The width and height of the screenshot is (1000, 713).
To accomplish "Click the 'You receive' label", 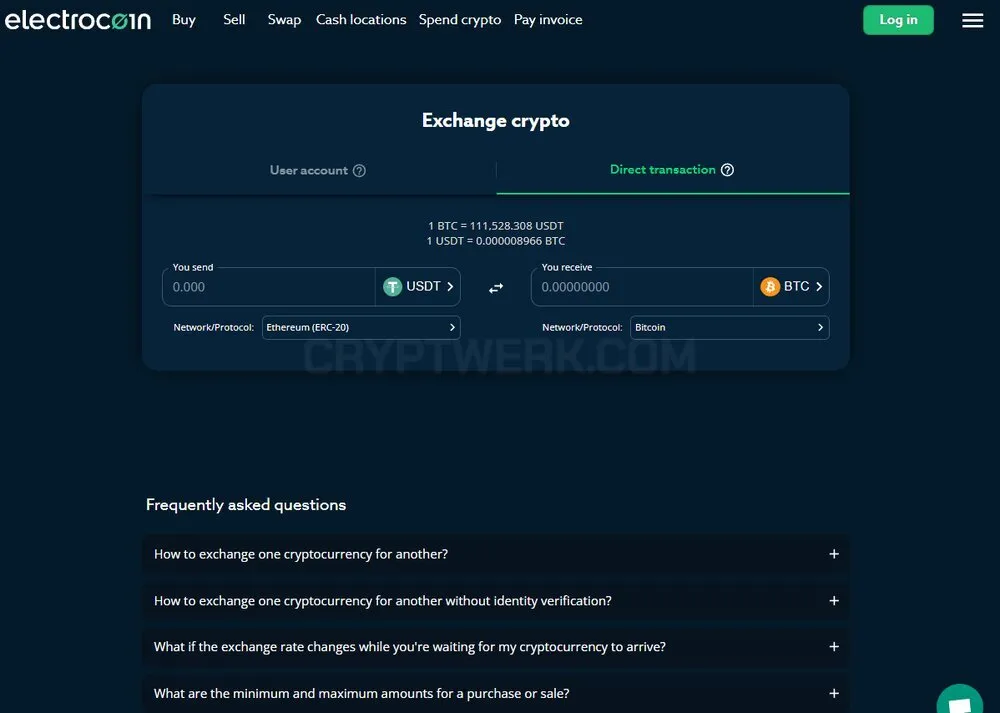I will click(x=566, y=267).
